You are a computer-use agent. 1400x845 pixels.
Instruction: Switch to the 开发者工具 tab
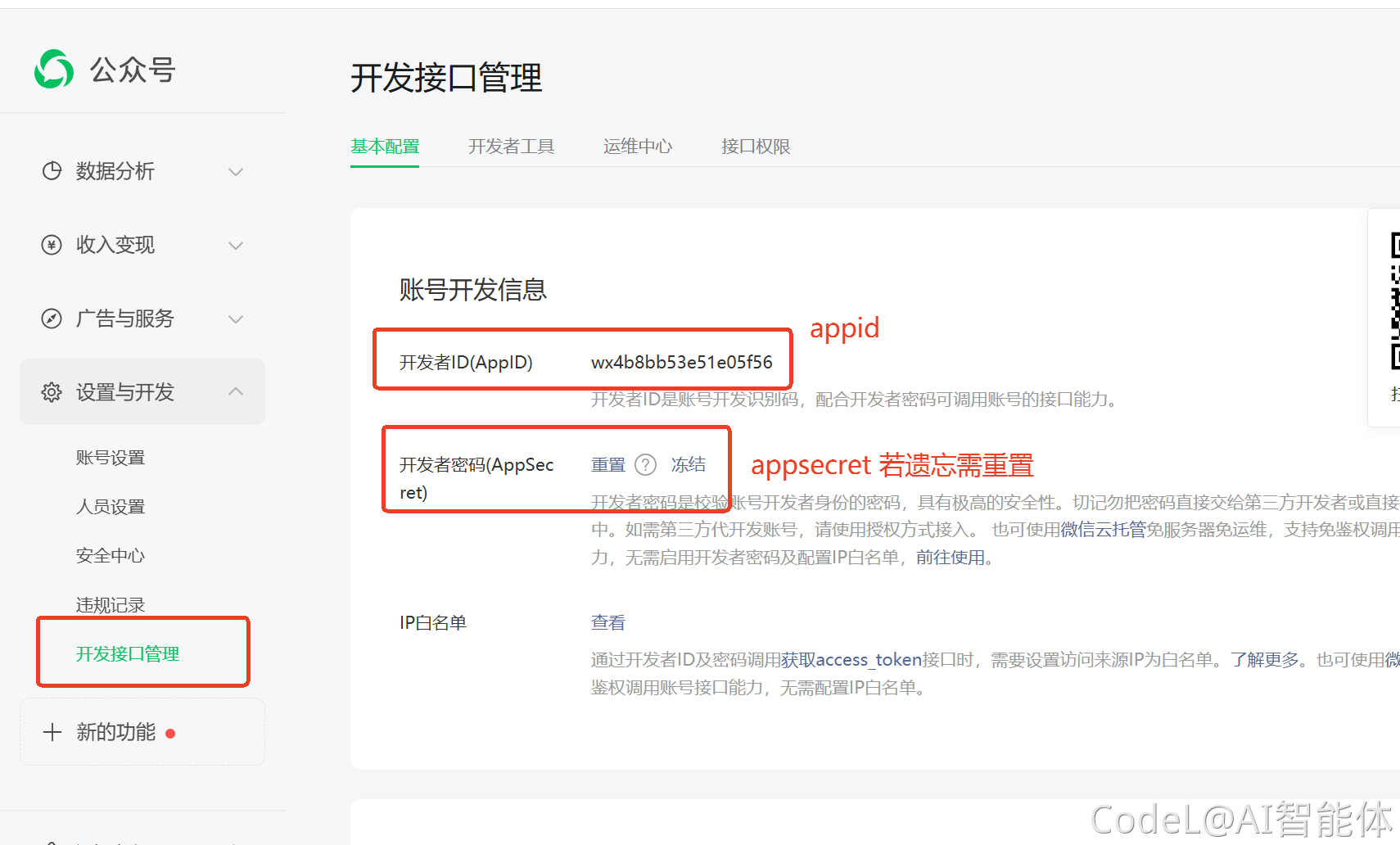[512, 146]
